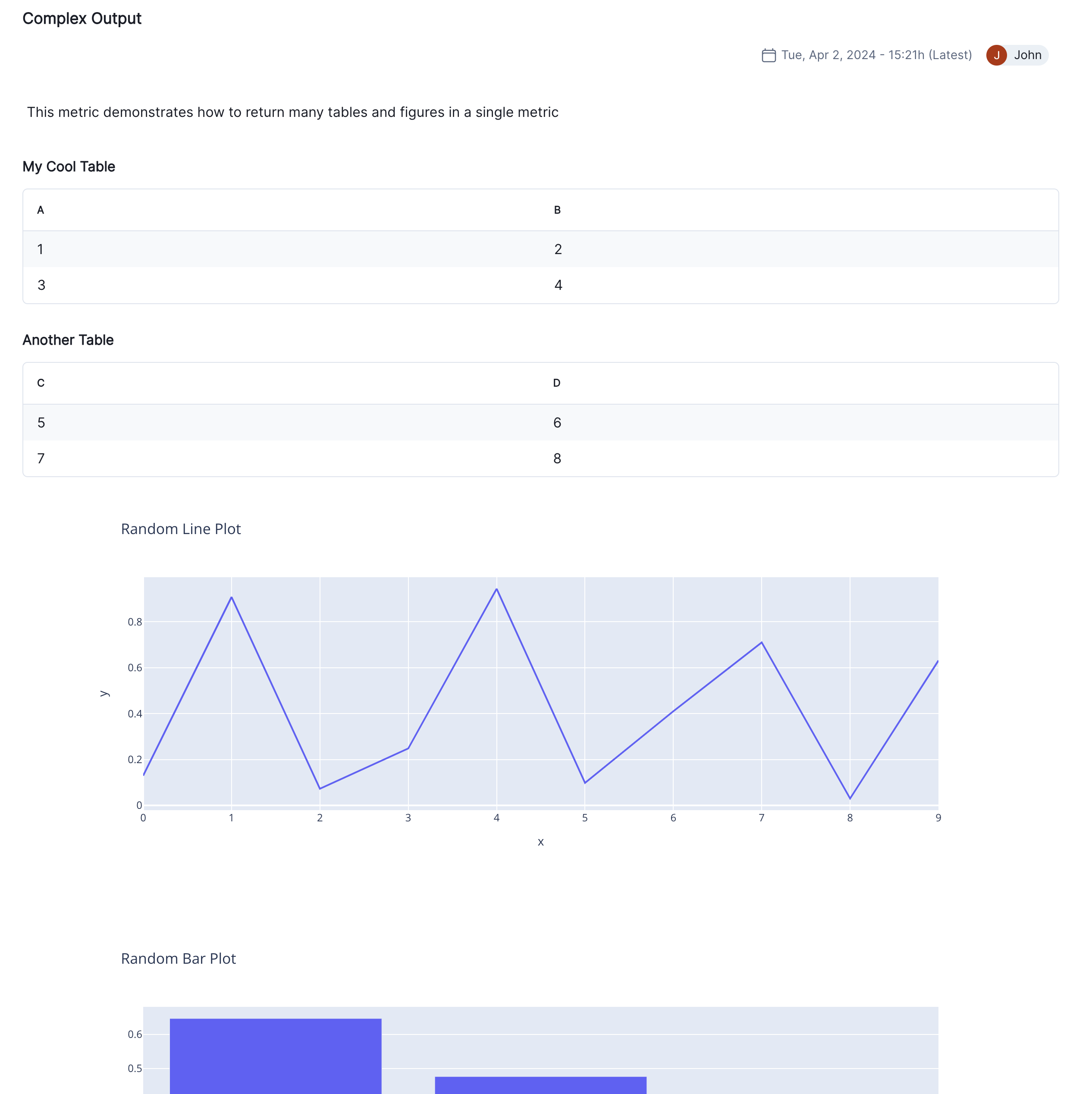Select column header C in Another Table
The height and width of the screenshot is (1094, 1092).
coord(40,383)
